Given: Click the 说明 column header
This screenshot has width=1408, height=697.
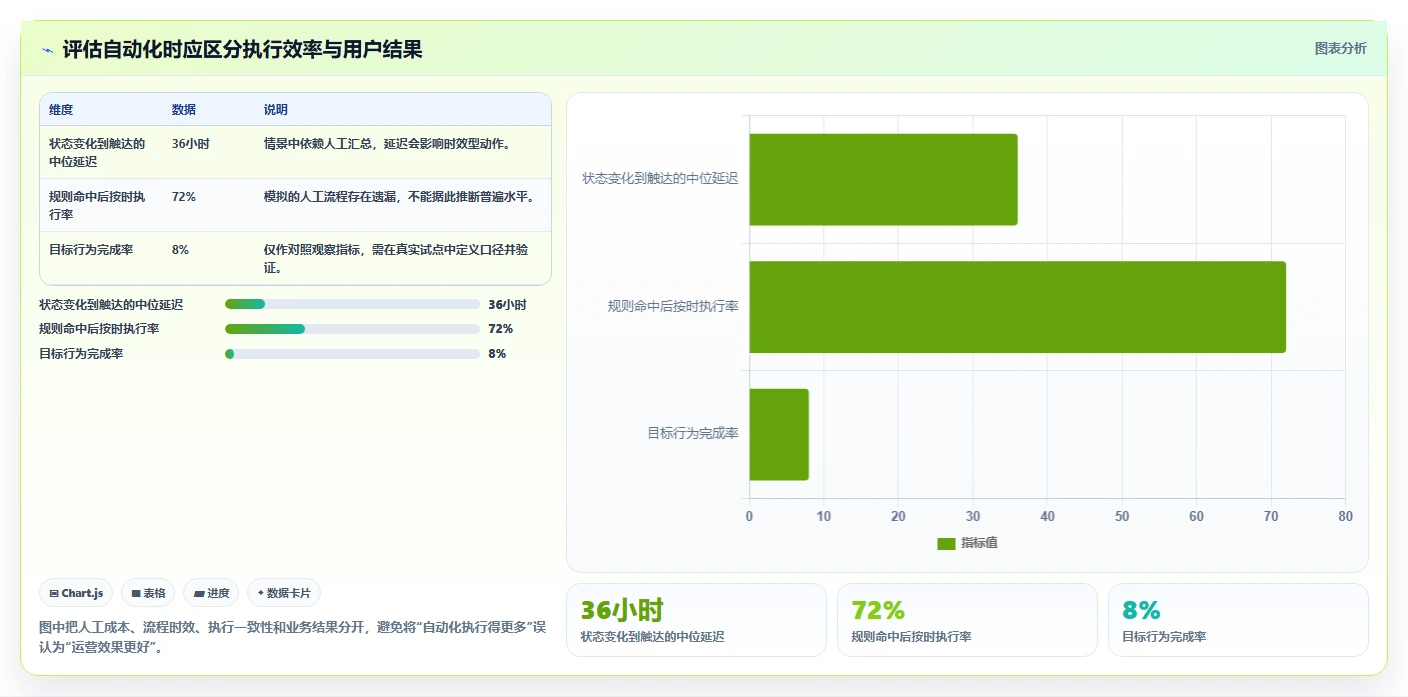Looking at the screenshot, I should pyautogui.click(x=276, y=110).
